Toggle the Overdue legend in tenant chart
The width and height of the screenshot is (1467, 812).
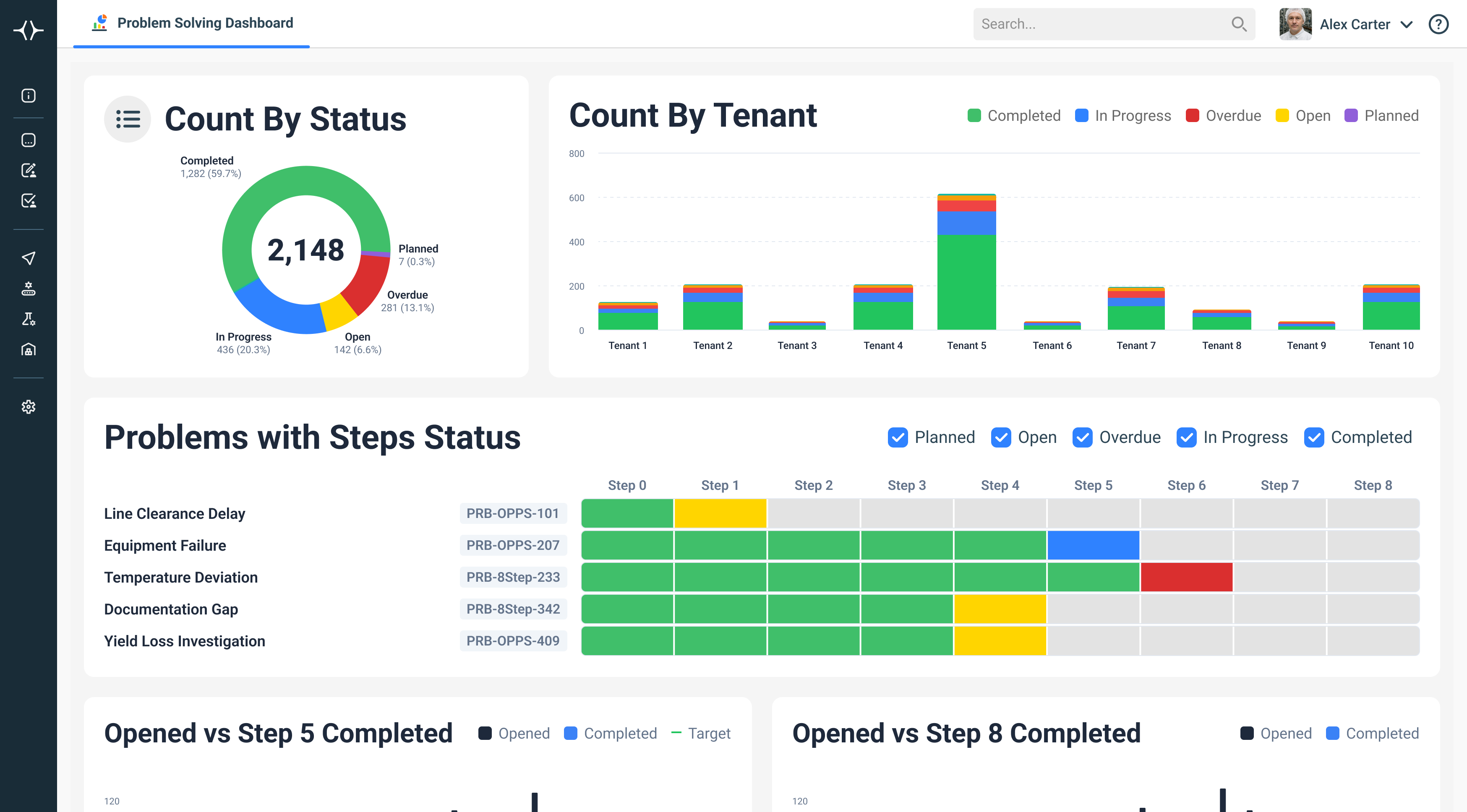click(x=1223, y=115)
